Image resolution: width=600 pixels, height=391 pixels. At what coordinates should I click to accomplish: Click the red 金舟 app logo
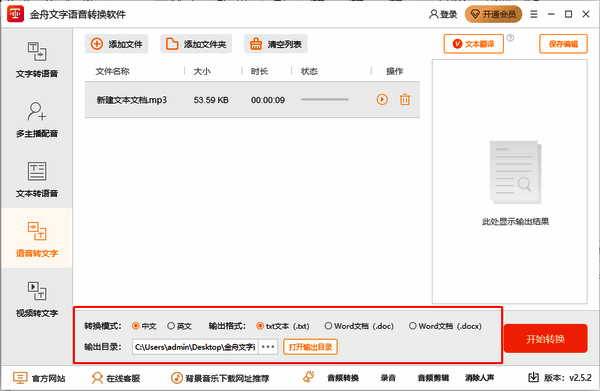(x=15, y=14)
